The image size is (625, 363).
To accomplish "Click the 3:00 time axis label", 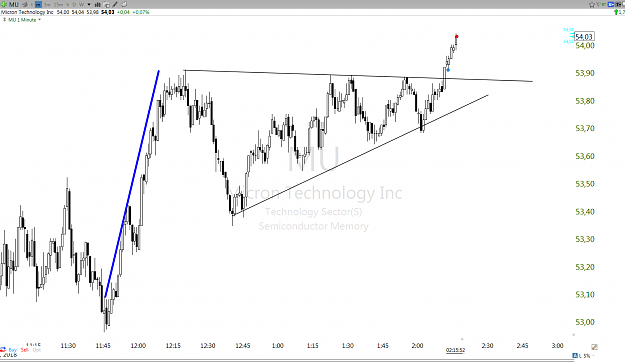I will (557, 345).
